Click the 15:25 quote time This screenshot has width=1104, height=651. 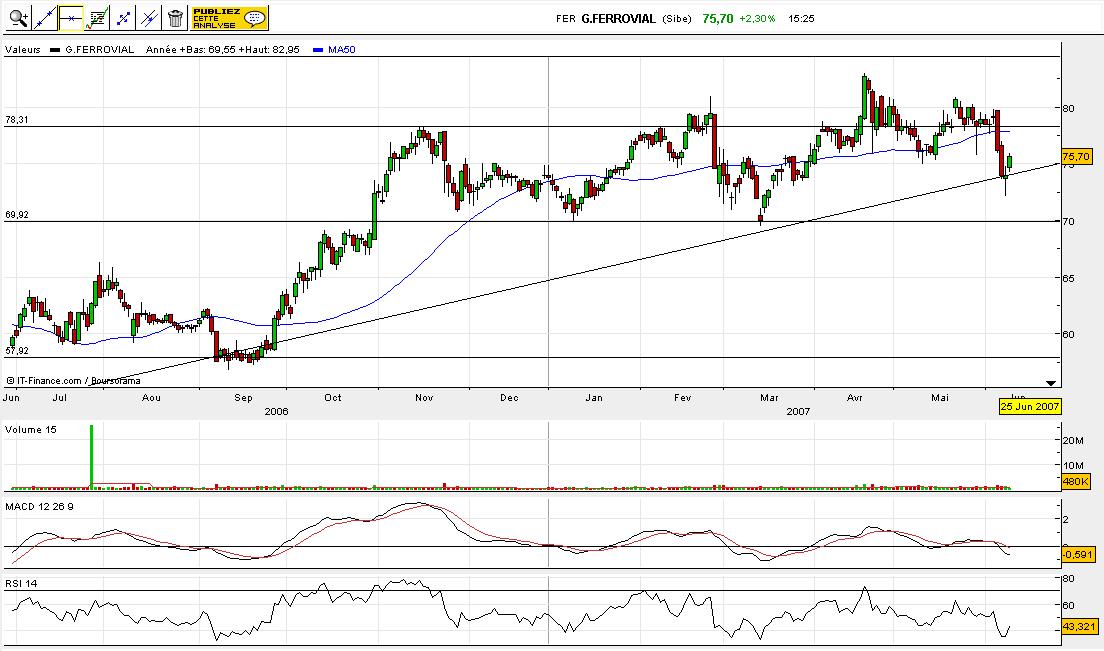click(x=801, y=19)
